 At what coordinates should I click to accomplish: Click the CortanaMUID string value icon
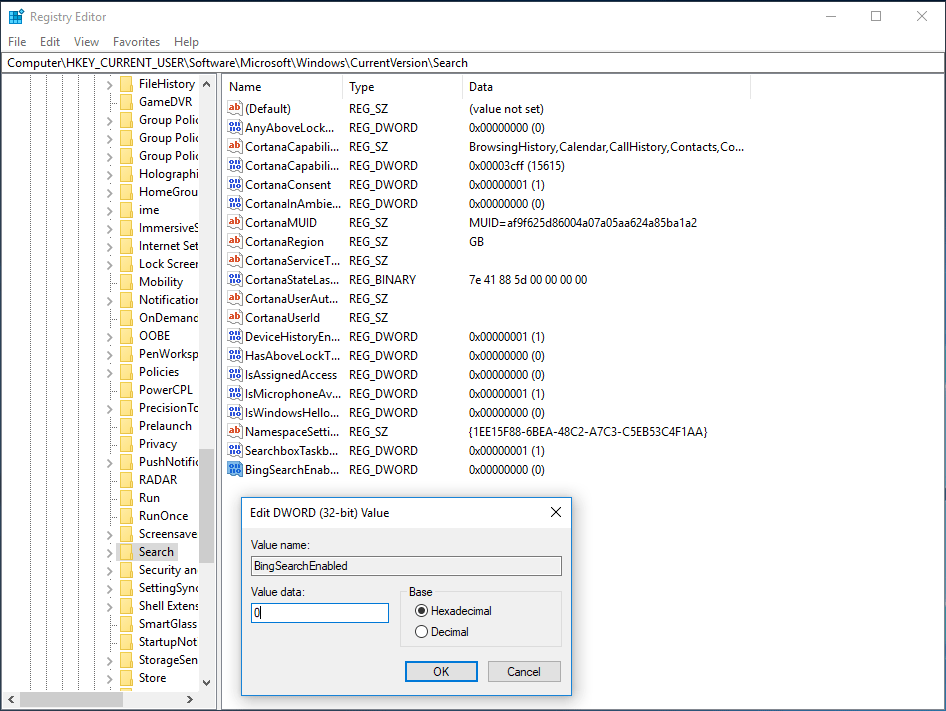tap(235, 223)
